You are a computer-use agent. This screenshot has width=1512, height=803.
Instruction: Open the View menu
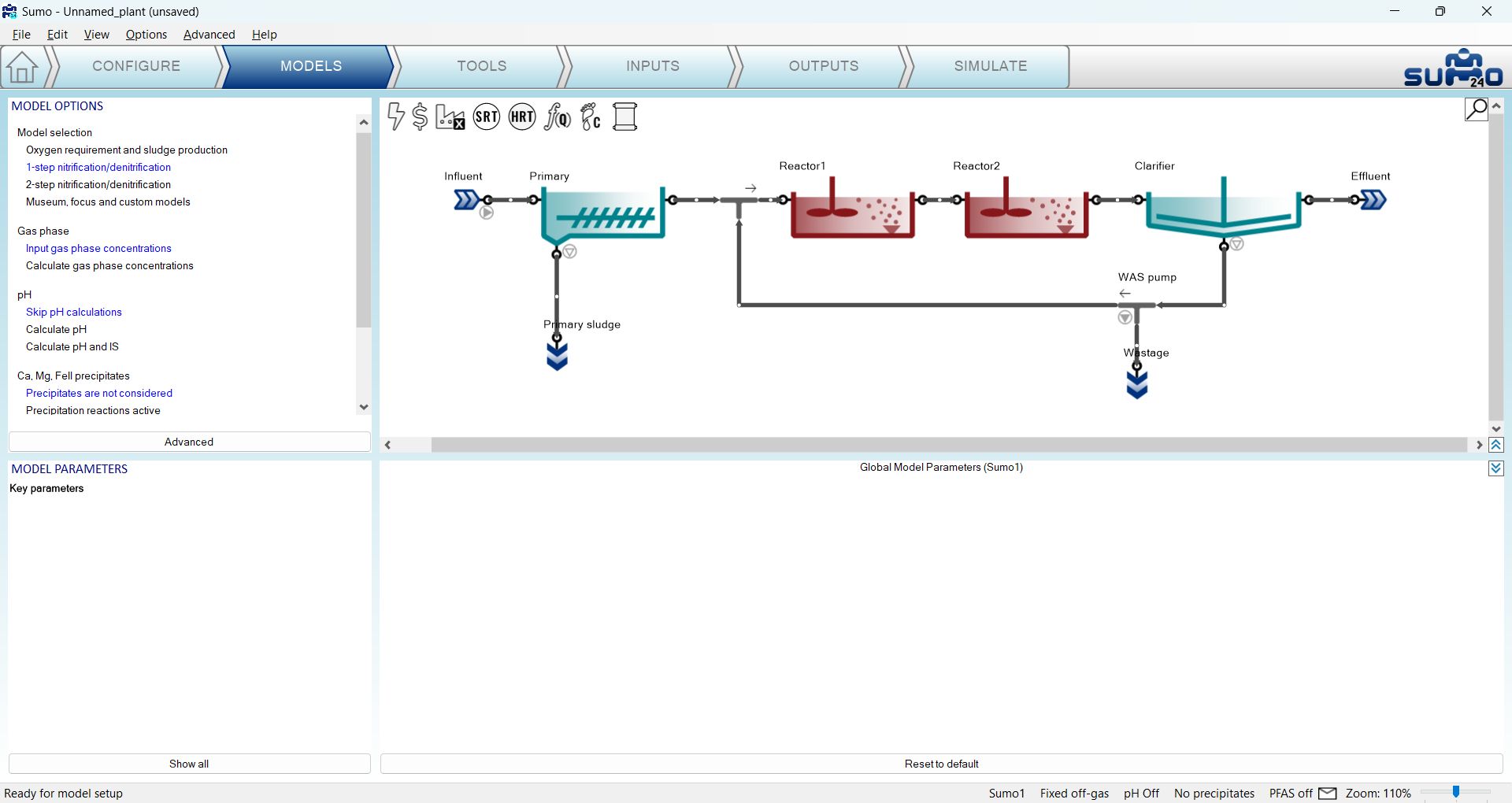[x=97, y=35]
